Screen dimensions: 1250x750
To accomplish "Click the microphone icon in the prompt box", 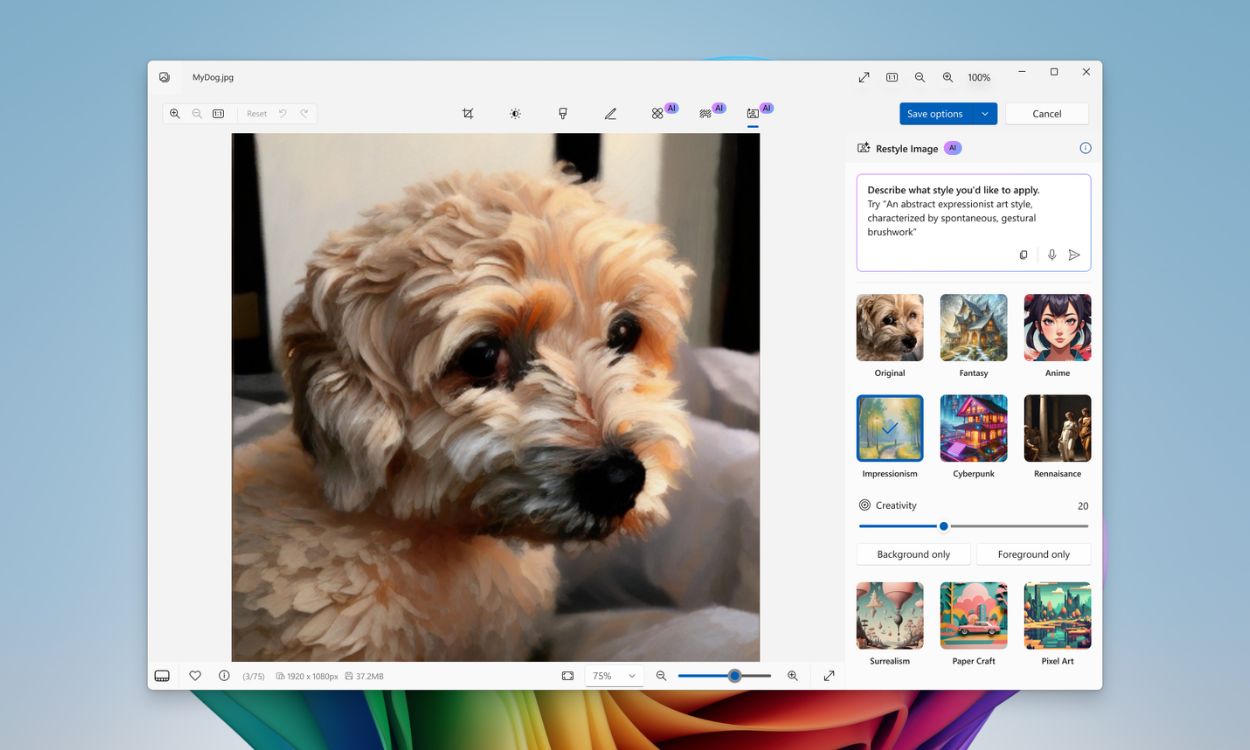I will tap(1051, 254).
